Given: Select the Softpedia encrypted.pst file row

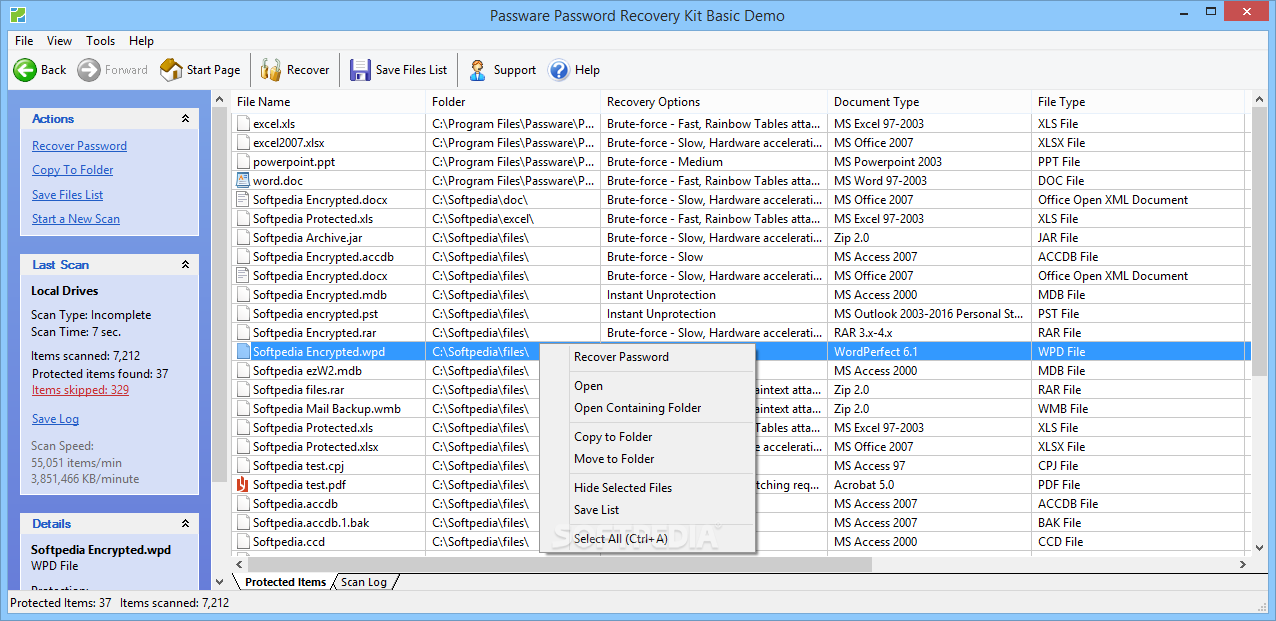Looking at the screenshot, I should [741, 314].
